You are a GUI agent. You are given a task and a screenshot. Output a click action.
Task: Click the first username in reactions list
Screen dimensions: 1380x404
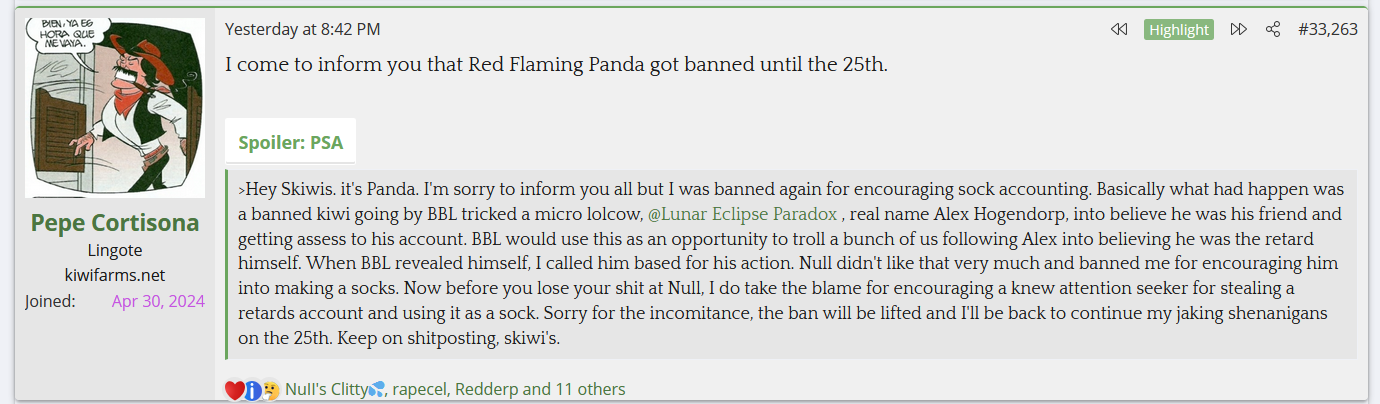click(326, 390)
